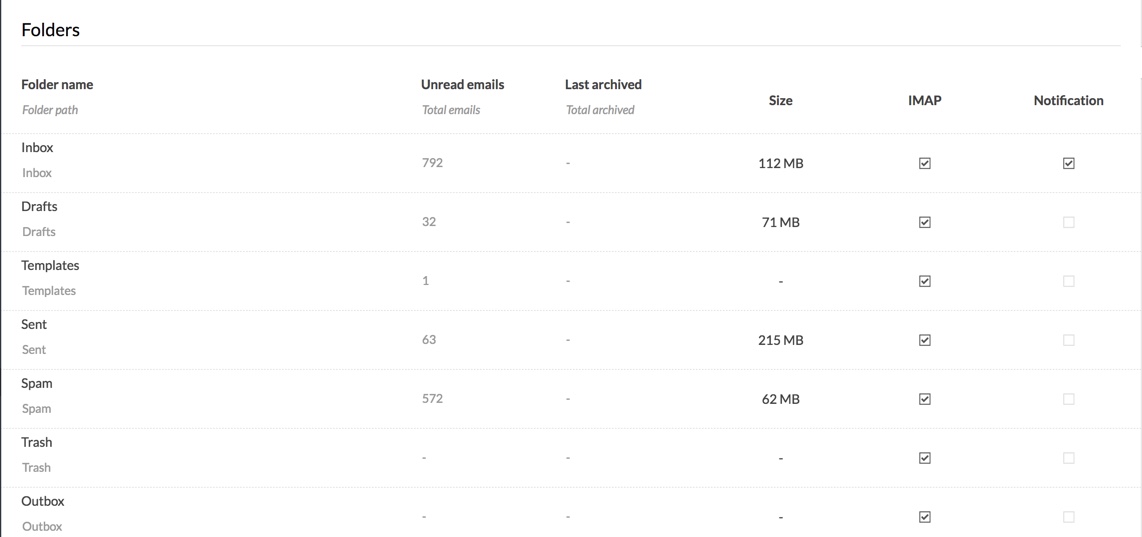Uncheck IMAP for the Spam folder
This screenshot has width=1142, height=537.
pyautogui.click(x=925, y=399)
